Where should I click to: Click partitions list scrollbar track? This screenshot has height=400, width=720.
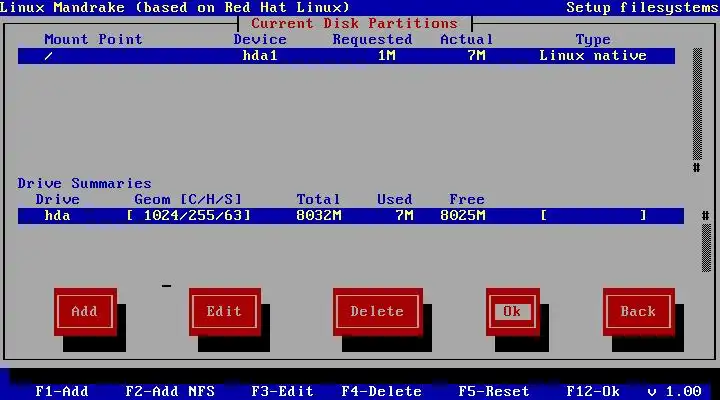click(697, 103)
